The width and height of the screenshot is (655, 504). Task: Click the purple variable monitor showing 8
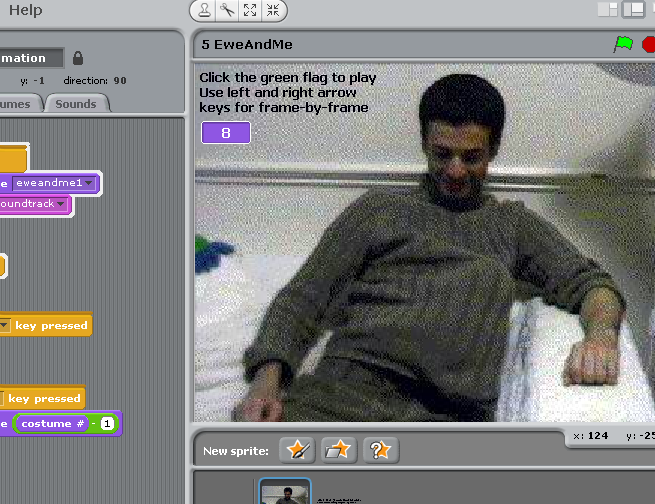(x=226, y=133)
